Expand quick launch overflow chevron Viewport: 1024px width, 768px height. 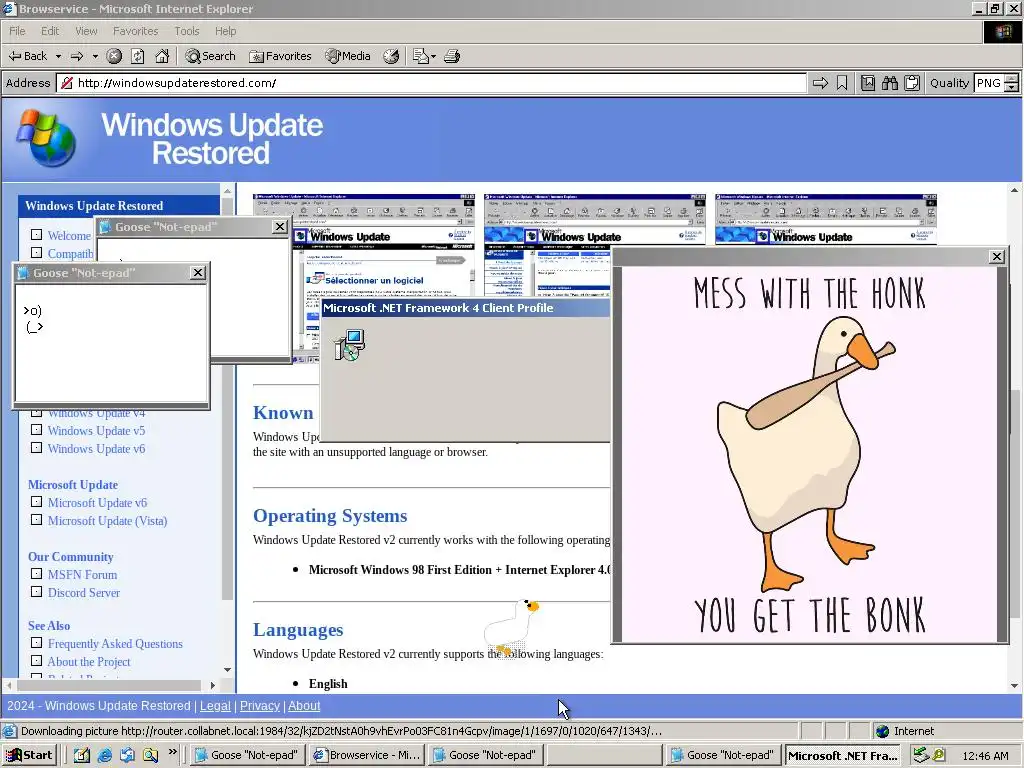tap(172, 752)
